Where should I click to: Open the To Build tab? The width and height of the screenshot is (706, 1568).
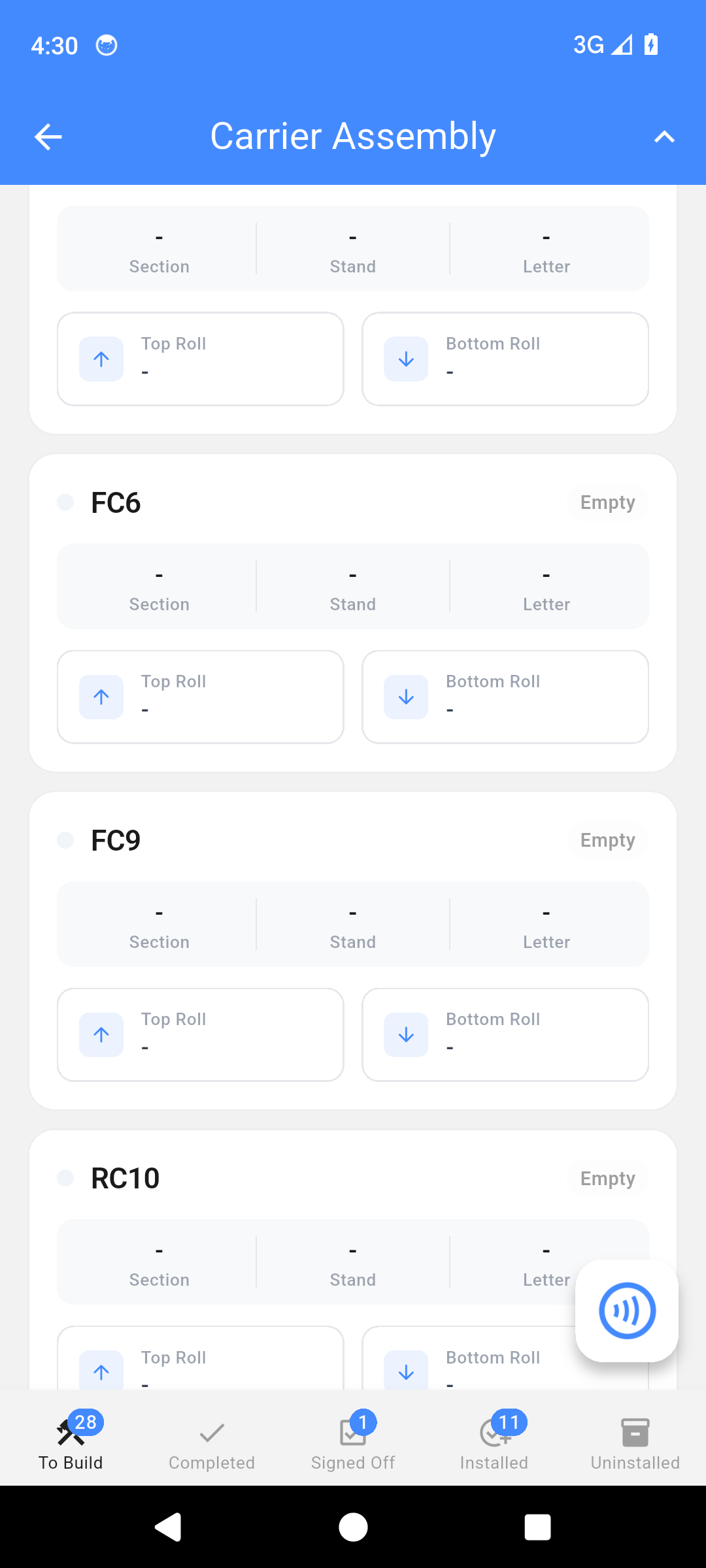(71, 1444)
